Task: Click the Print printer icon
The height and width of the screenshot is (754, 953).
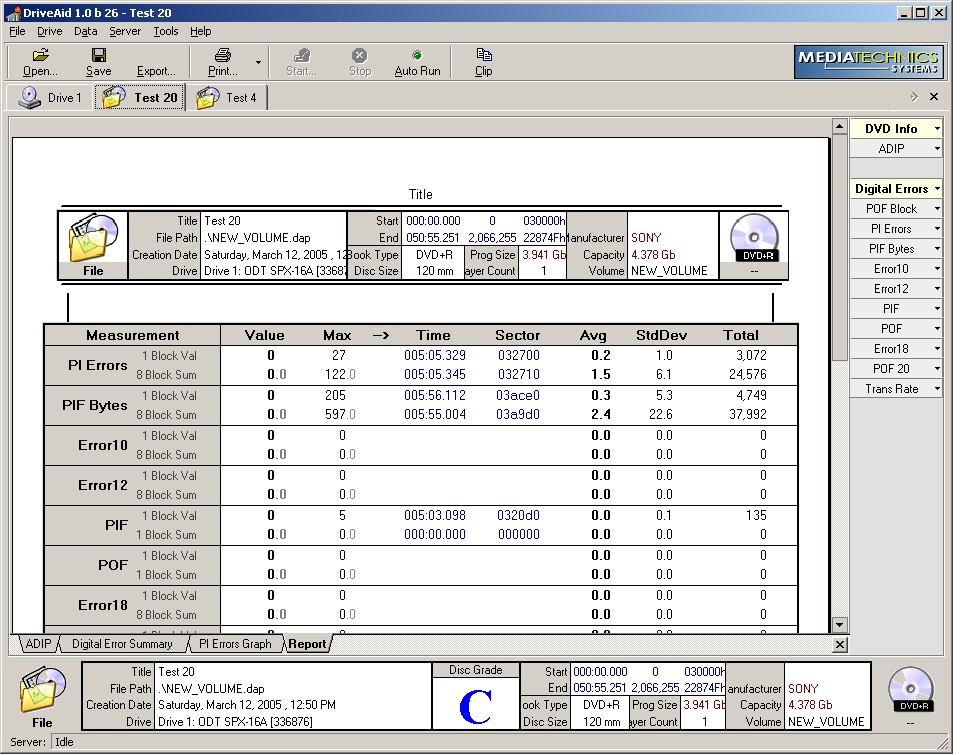Action: tap(223, 55)
